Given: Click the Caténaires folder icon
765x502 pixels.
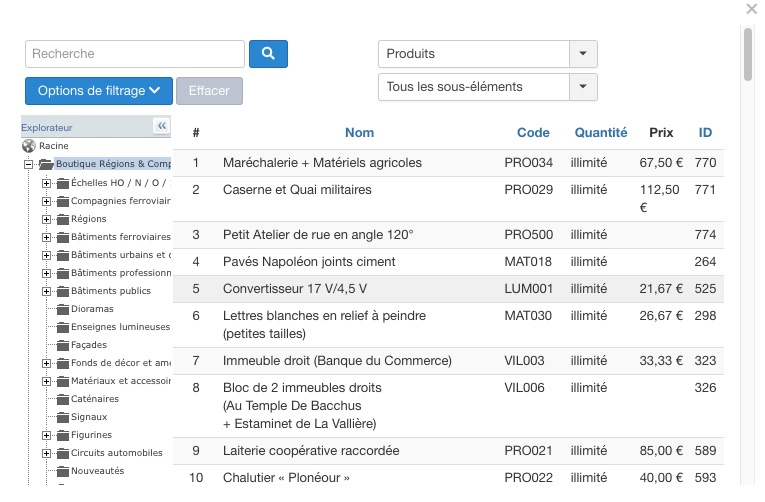Looking at the screenshot, I should click(x=62, y=399).
